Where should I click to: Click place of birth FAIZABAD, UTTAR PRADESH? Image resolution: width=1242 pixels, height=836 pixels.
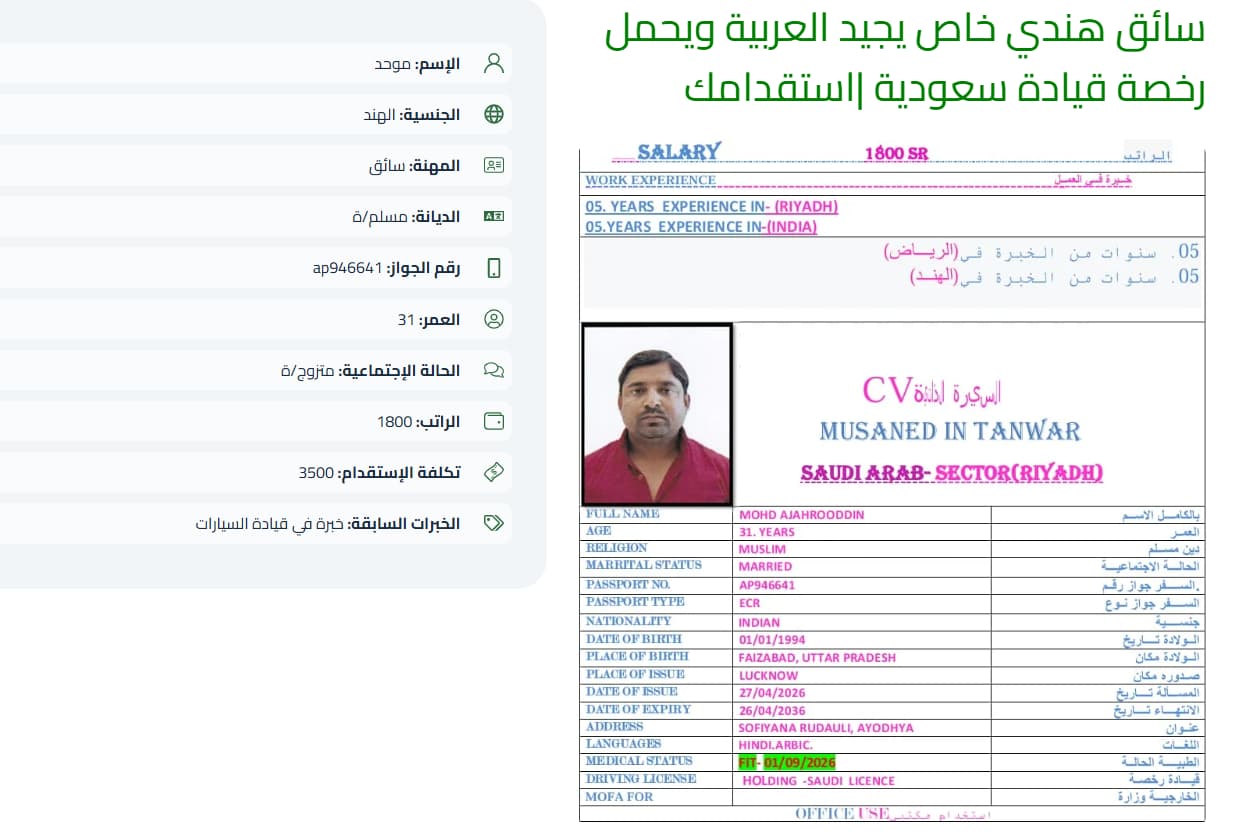pos(817,658)
